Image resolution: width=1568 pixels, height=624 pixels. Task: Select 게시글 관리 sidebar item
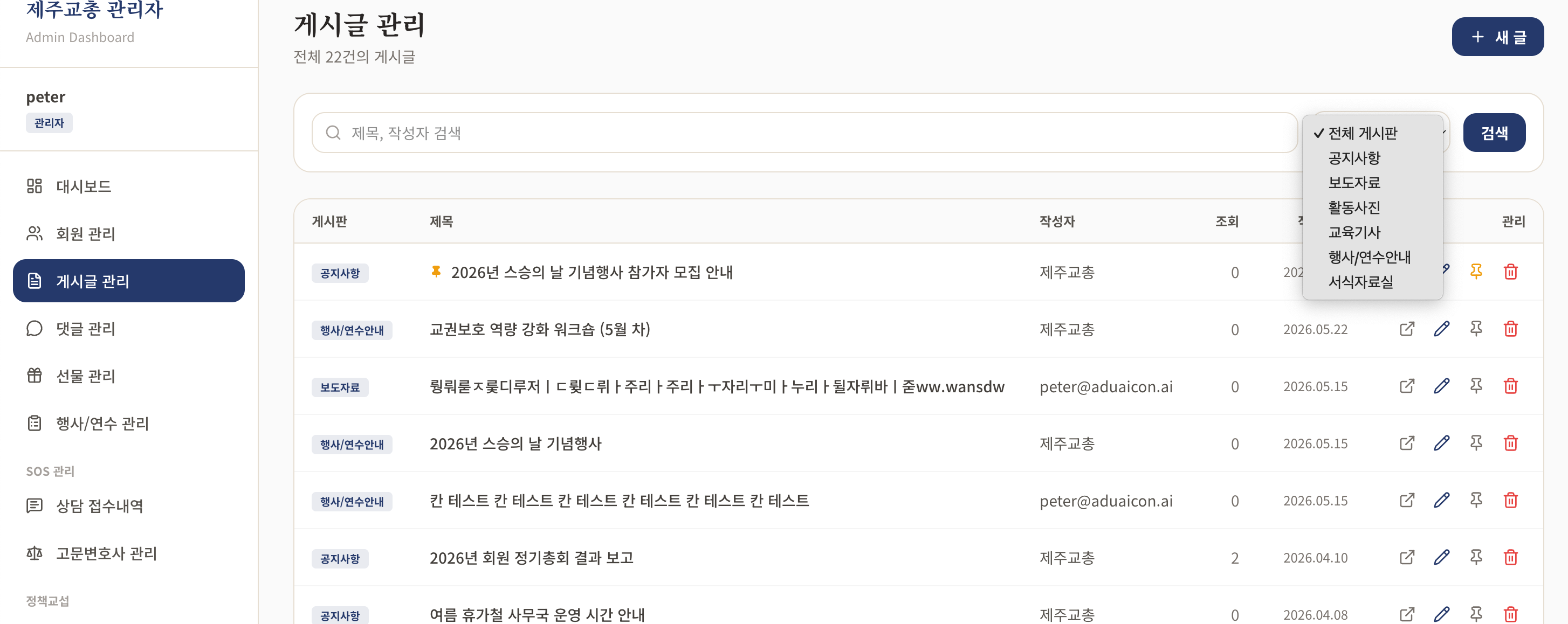128,281
